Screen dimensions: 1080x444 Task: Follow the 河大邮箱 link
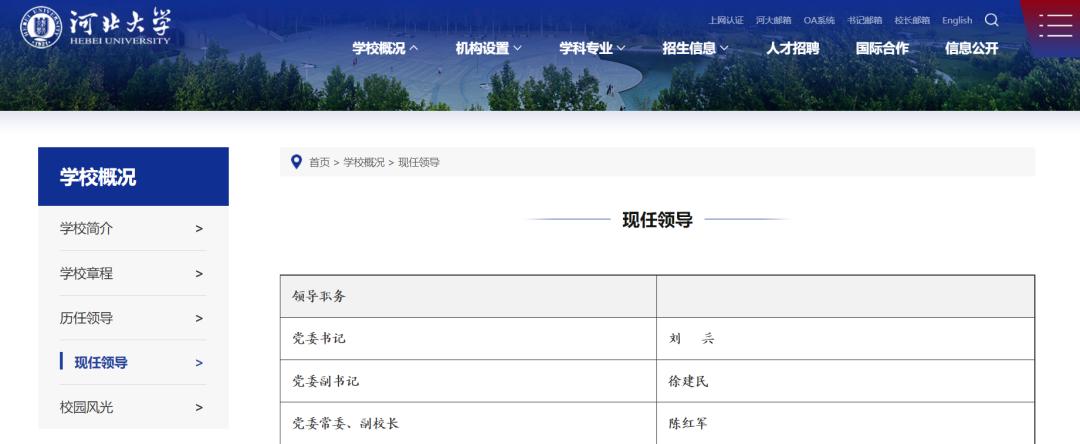tap(773, 21)
